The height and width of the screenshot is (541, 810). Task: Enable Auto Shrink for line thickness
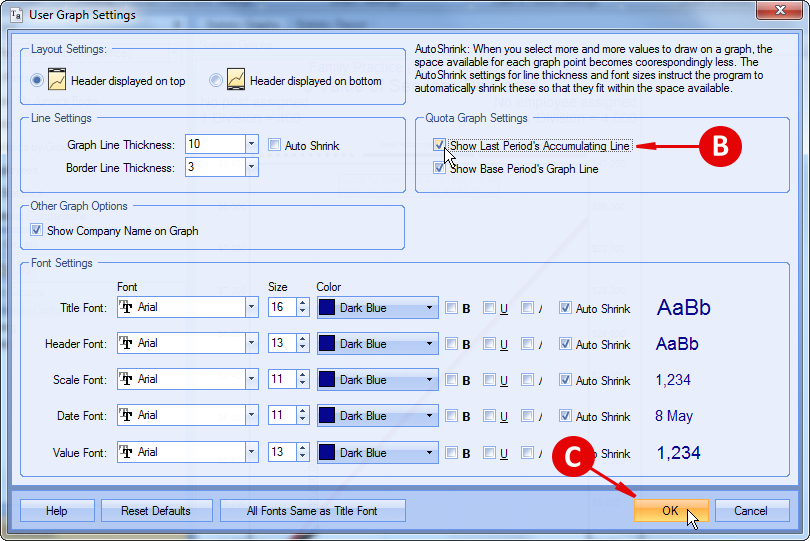click(275, 145)
